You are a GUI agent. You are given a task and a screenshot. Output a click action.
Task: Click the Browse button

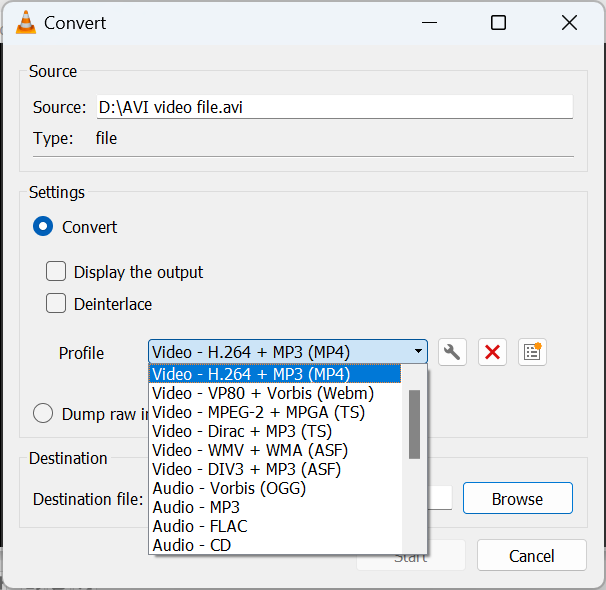[517, 498]
